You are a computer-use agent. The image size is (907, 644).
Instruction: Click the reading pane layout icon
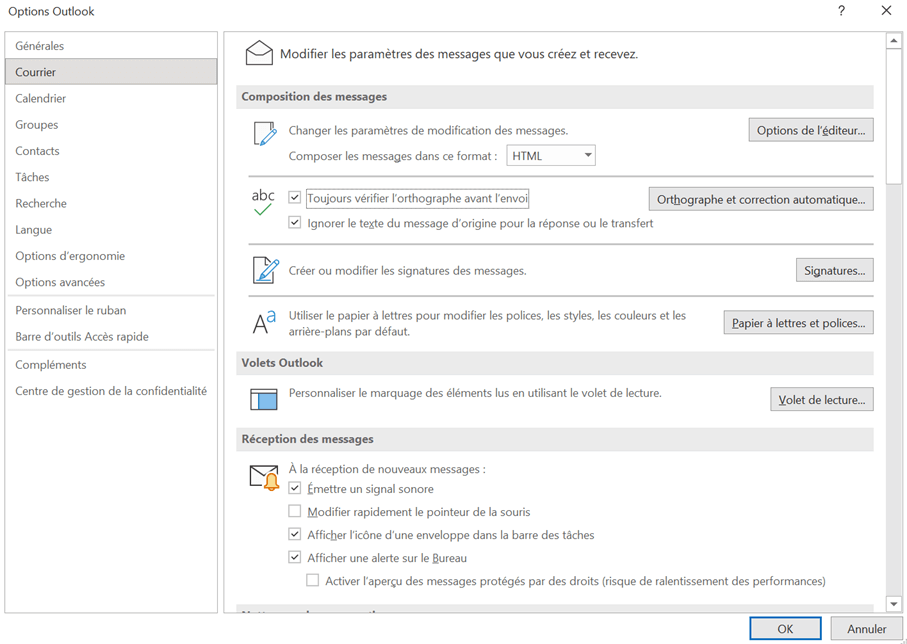[x=264, y=399]
